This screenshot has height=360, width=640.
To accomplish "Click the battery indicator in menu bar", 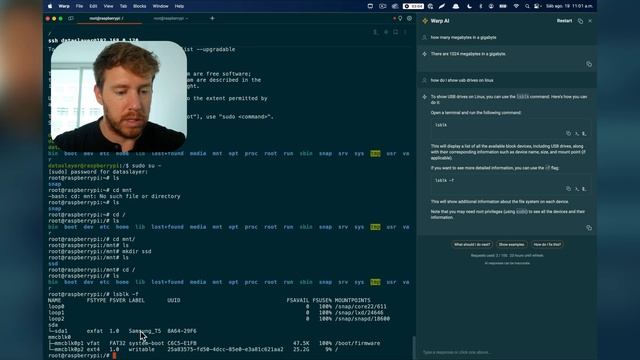I will tap(503, 6).
